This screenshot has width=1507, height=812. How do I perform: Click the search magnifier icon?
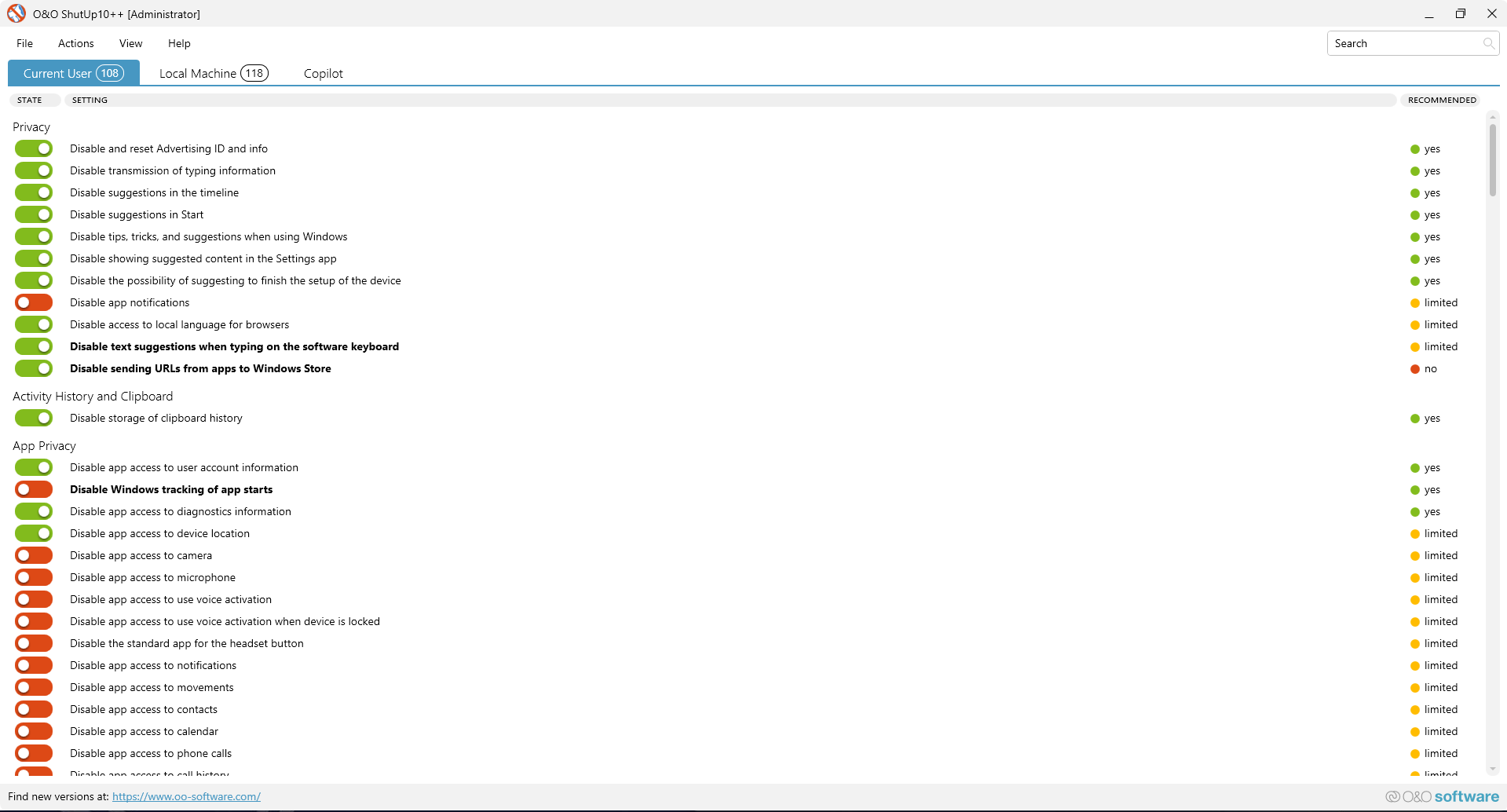pos(1488,43)
